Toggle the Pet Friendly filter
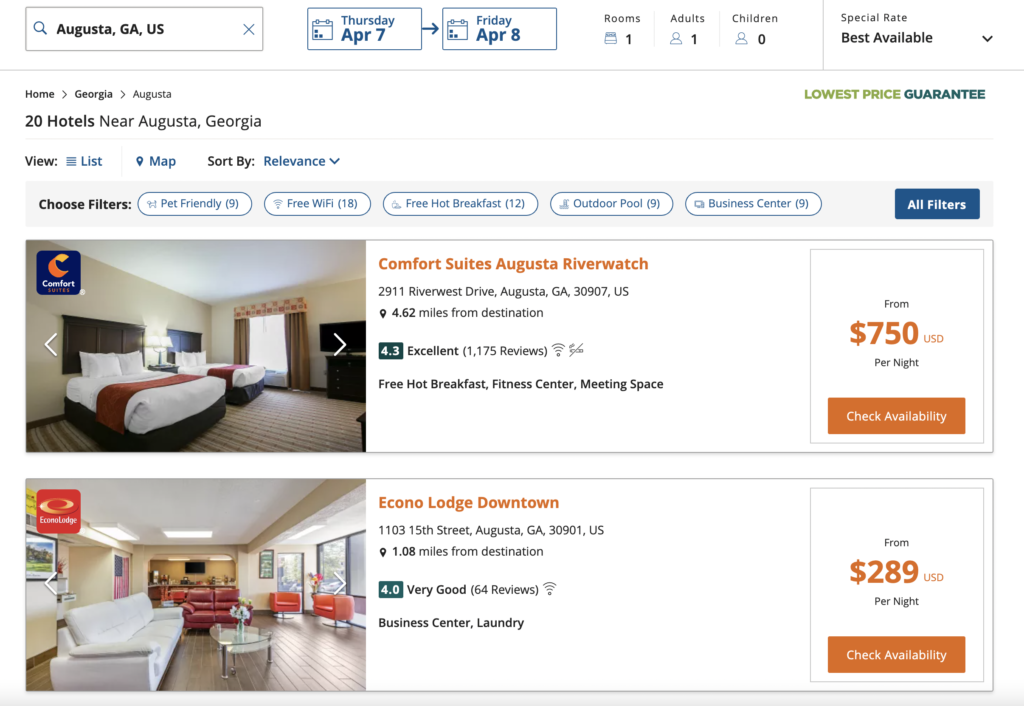 point(194,203)
